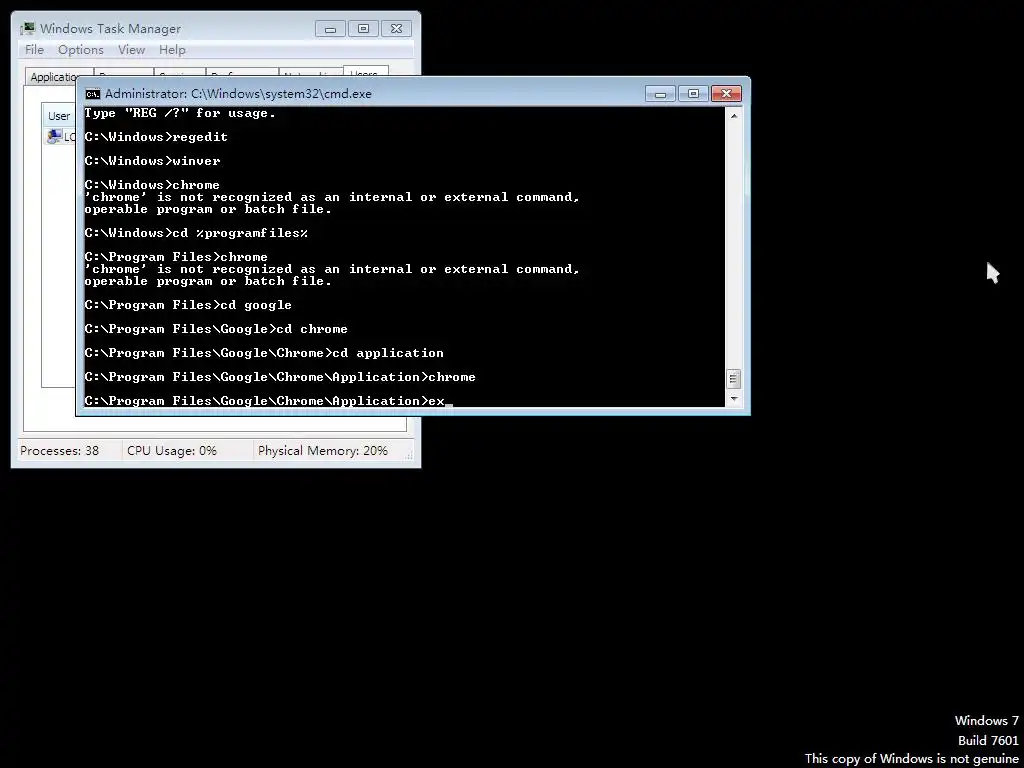Screen dimensions: 1024x768
Task: Open the File menu in Task Manager
Action: point(34,50)
